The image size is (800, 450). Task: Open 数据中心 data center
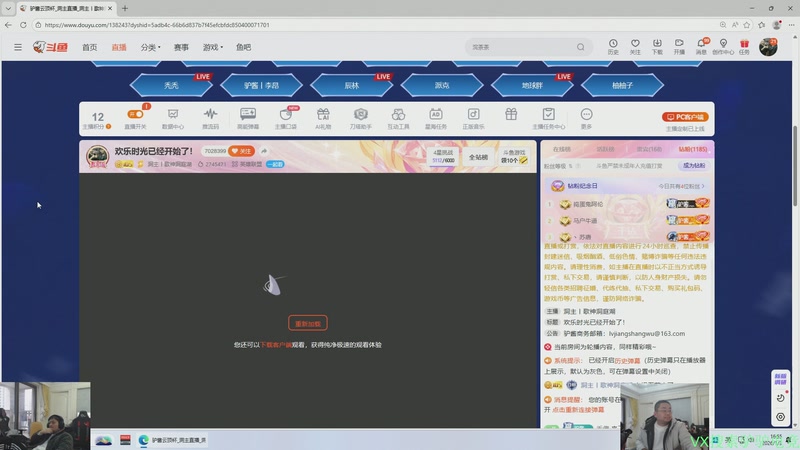[x=173, y=119]
